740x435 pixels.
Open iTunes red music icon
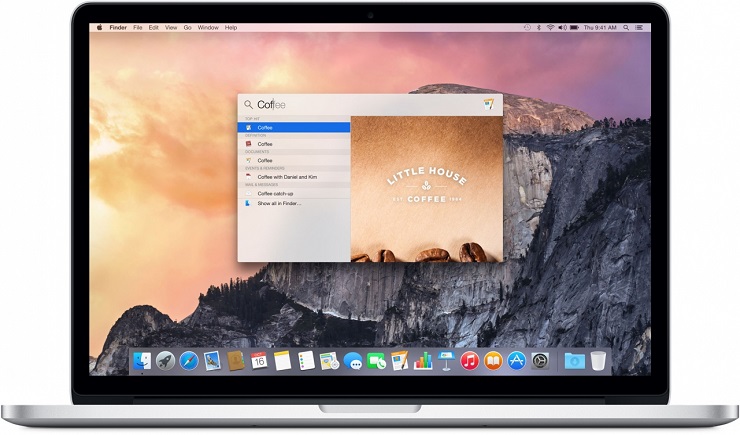(x=470, y=362)
